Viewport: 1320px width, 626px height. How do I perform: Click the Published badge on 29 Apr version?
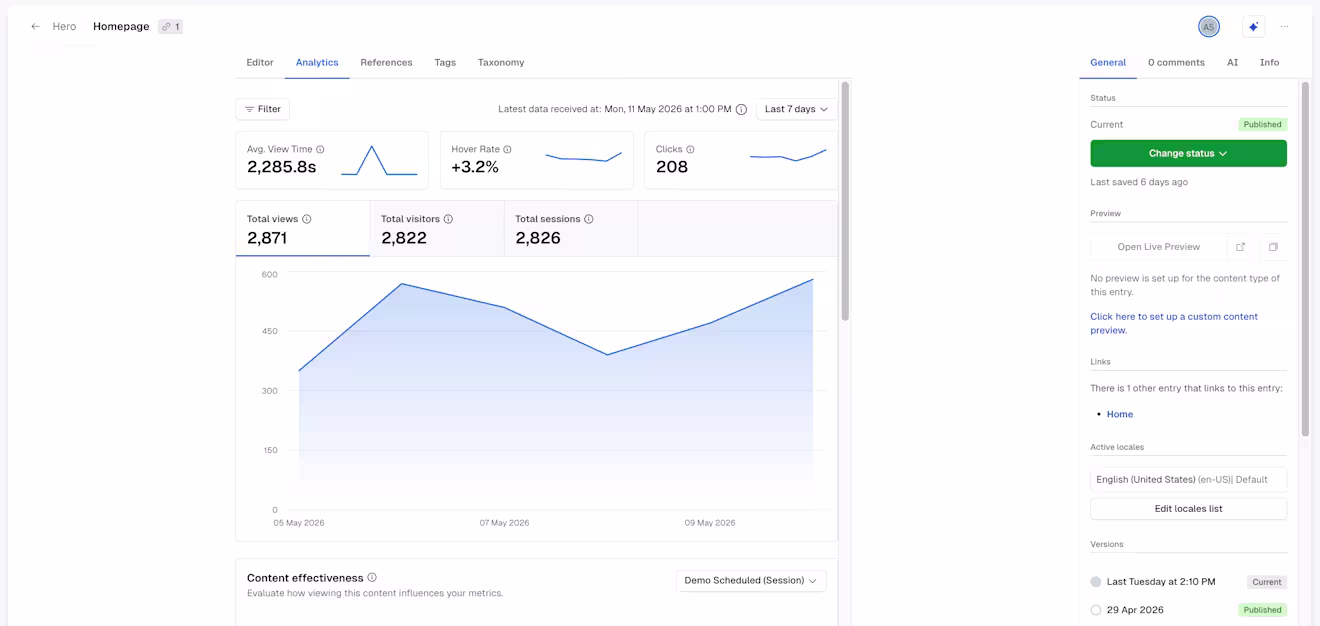[1262, 610]
